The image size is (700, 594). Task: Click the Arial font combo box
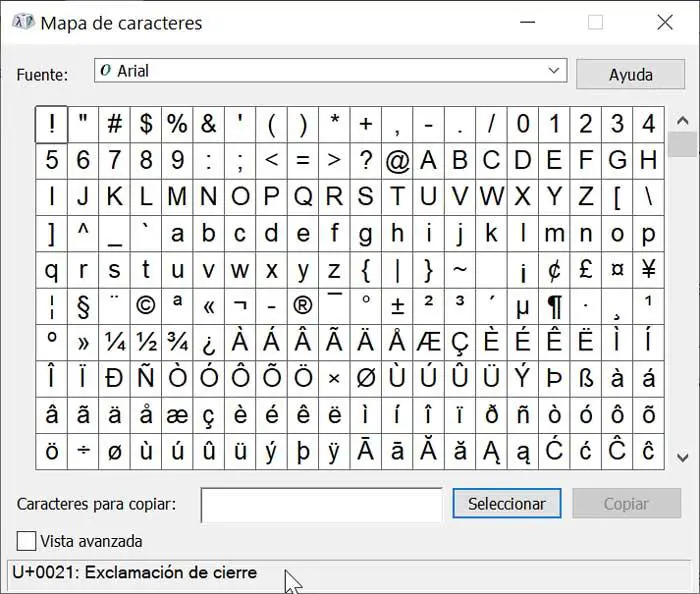[330, 71]
